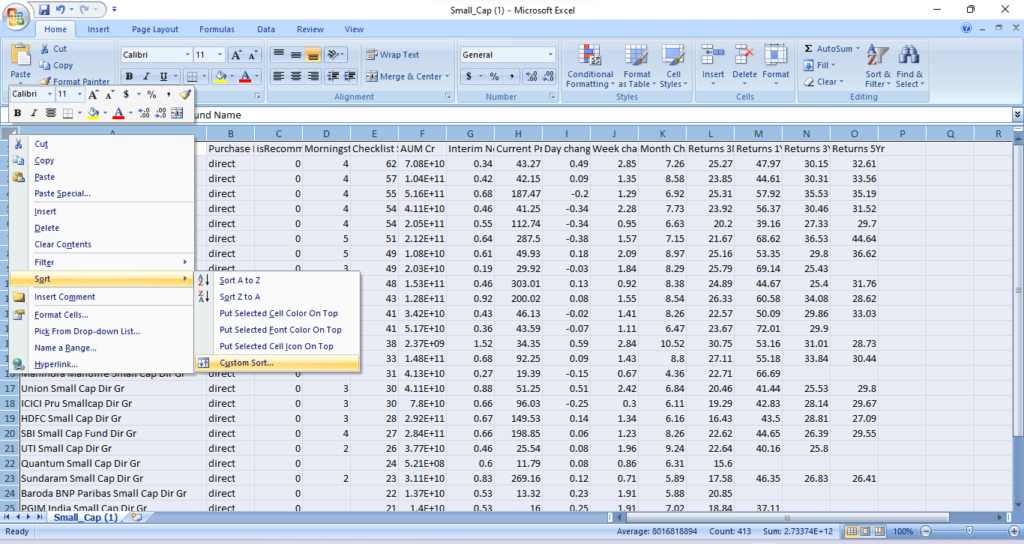
Task: Open the Filter submenu in the context menu
Action: [x=103, y=263]
